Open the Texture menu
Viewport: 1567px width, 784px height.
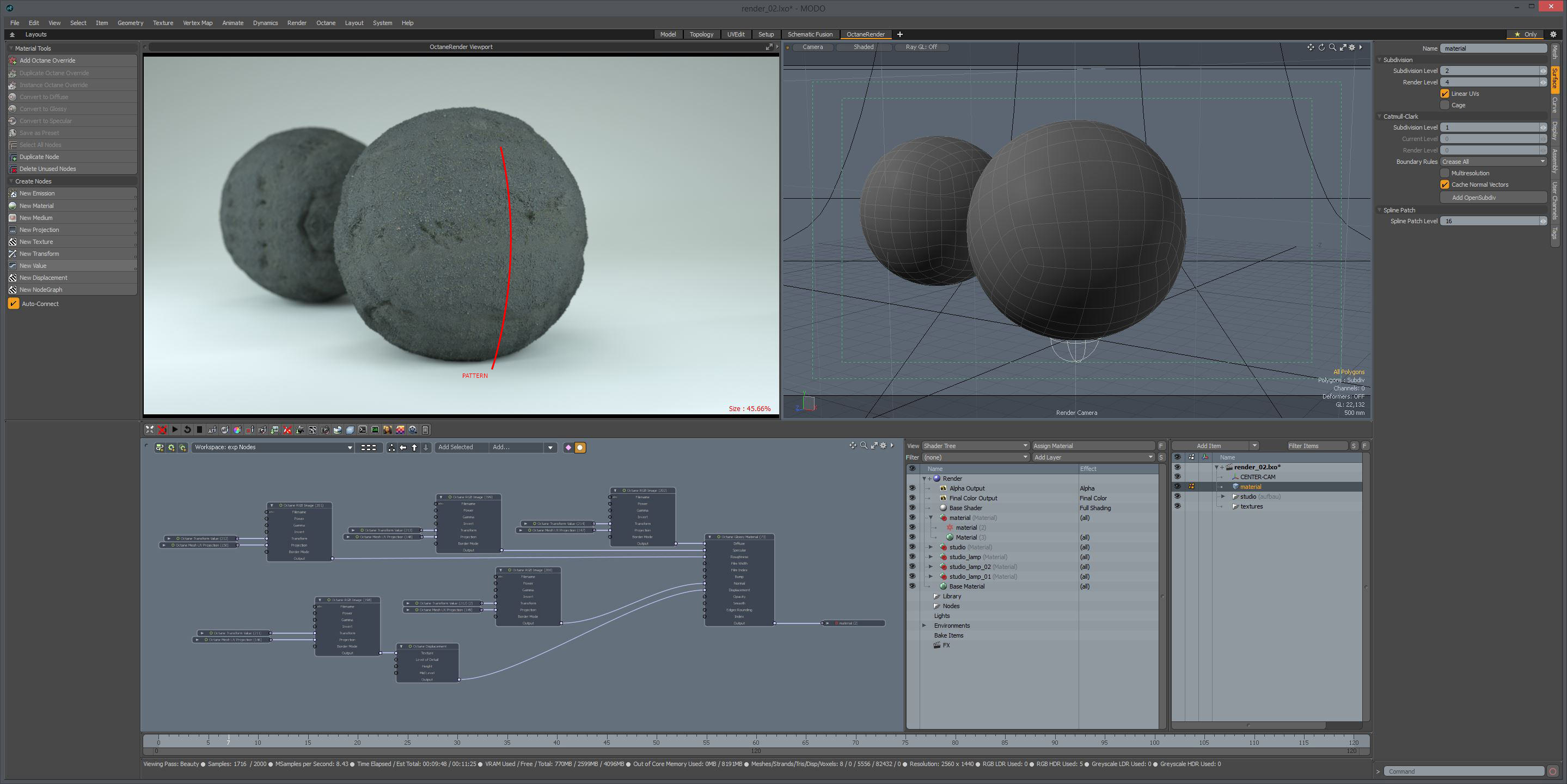click(x=162, y=23)
